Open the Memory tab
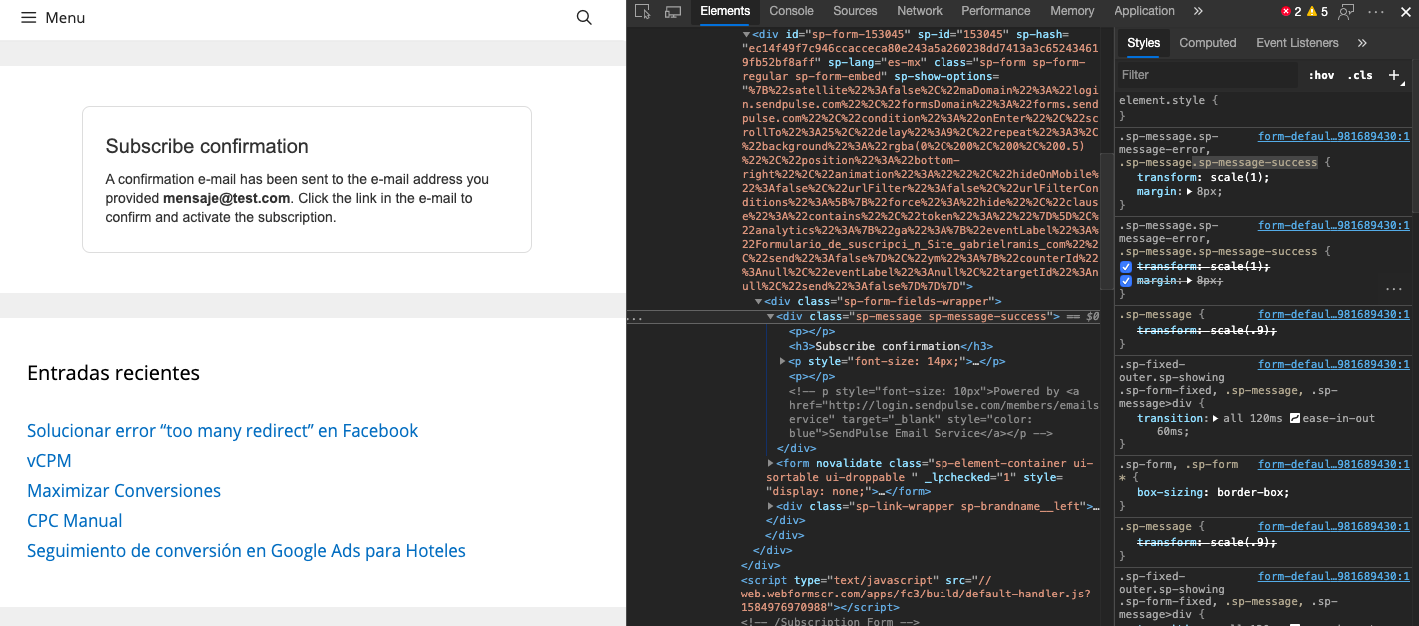The width and height of the screenshot is (1419, 626). [x=1072, y=11]
